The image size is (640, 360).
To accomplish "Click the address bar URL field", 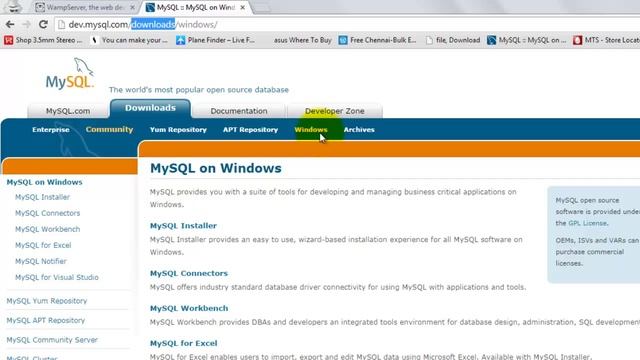I will (x=347, y=24).
